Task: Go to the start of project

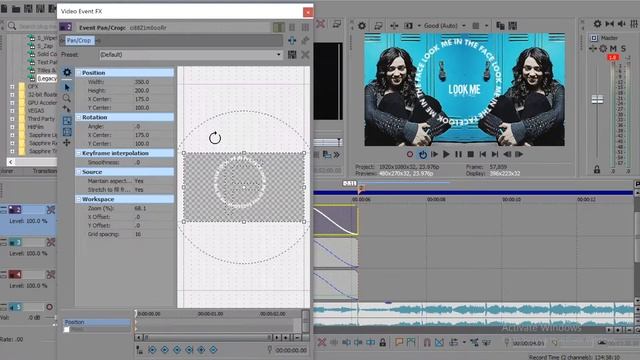Action: point(483,154)
